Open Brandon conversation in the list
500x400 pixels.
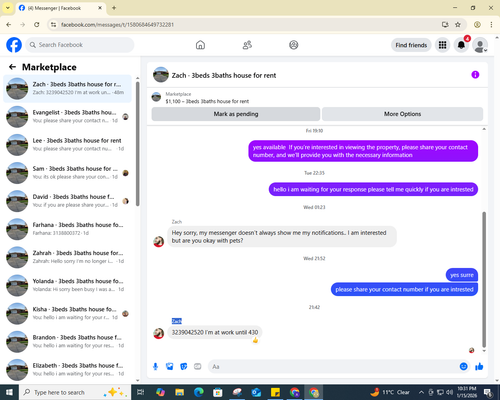click(68, 341)
